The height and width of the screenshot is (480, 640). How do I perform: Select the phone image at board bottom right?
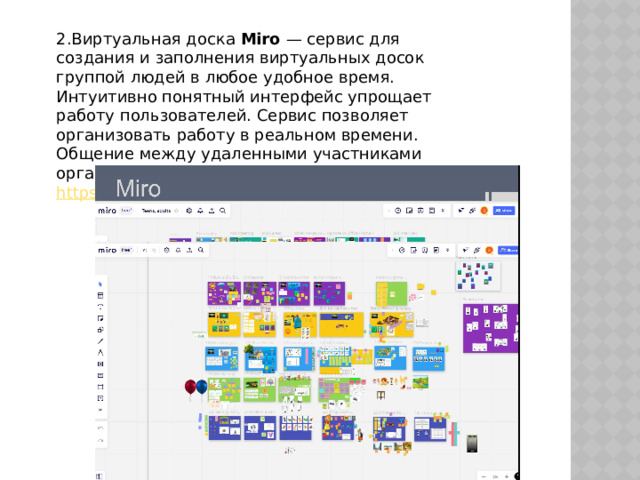[472, 443]
